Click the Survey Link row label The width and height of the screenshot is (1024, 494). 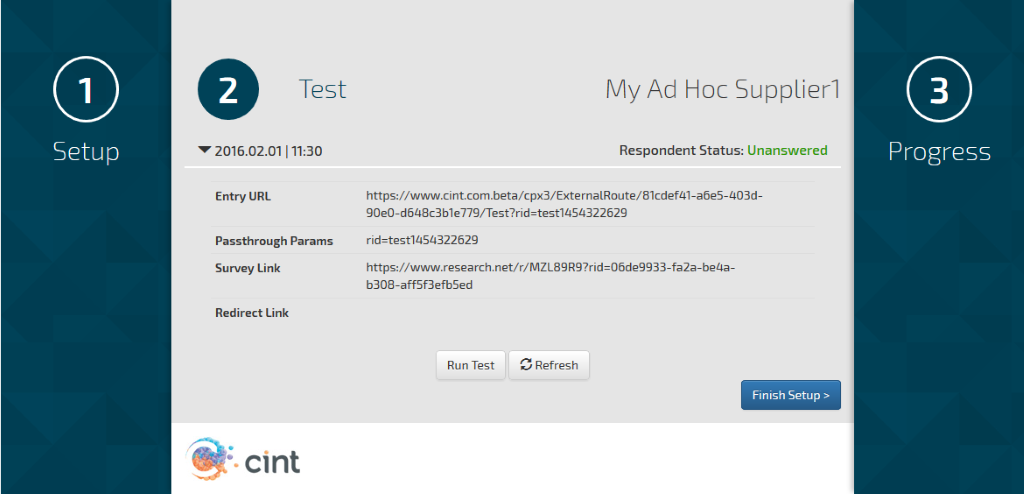click(248, 268)
